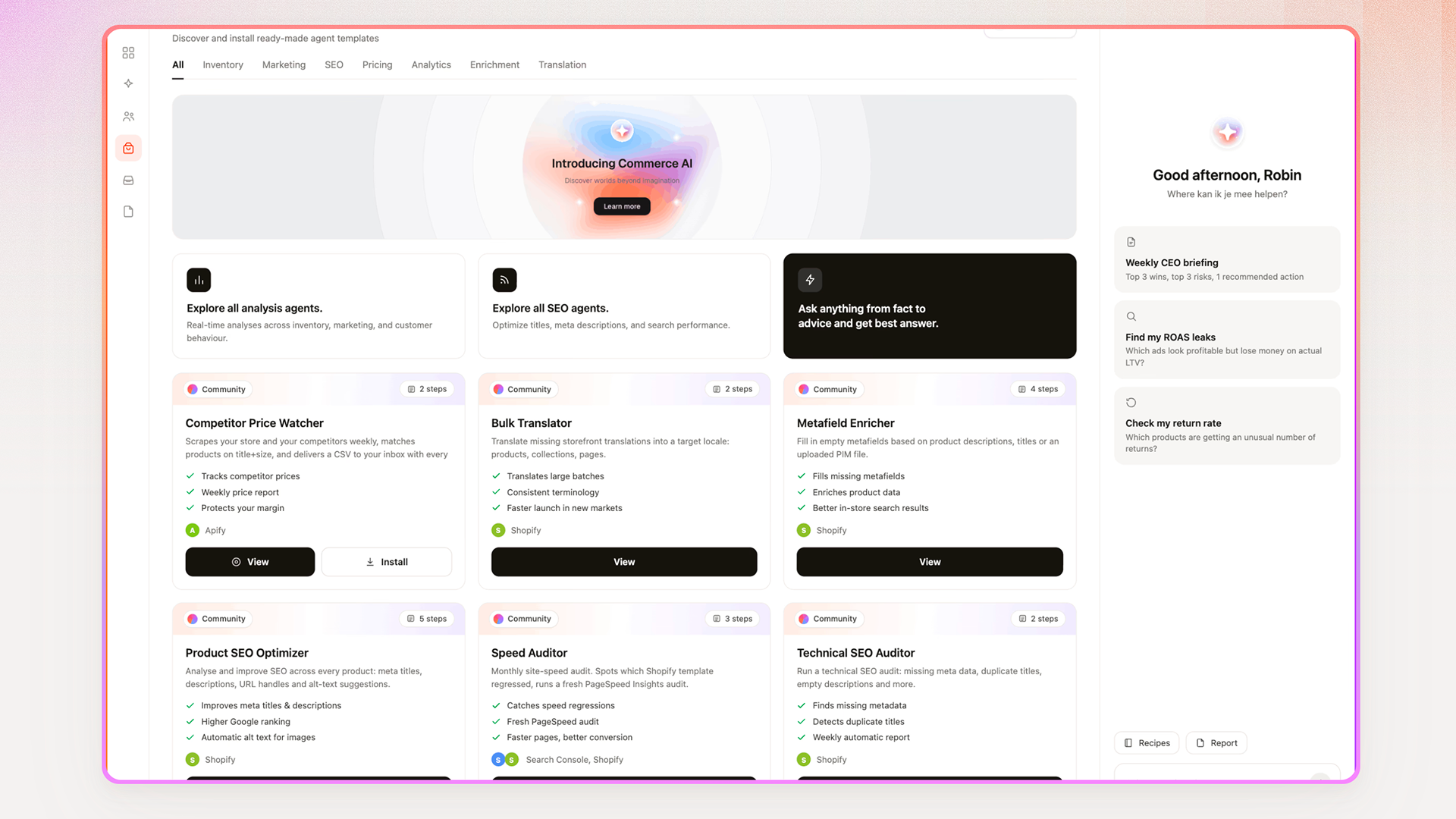Click the lightning bolt icon on dark card
Viewport: 1456px width, 819px height.
(810, 280)
